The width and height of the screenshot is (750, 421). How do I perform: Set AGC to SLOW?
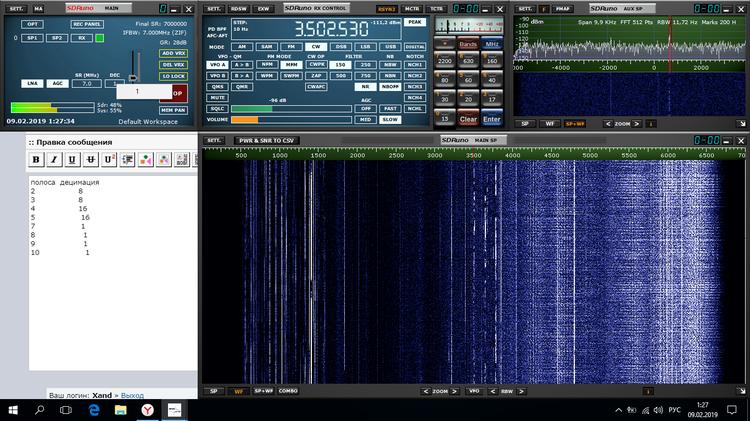click(390, 119)
